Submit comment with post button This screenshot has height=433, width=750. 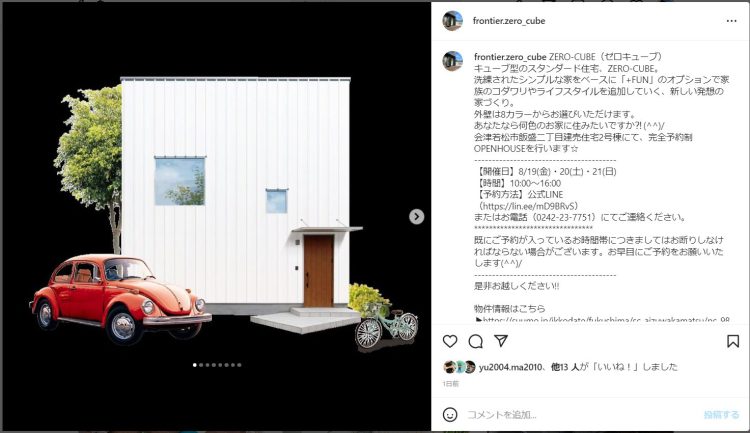pyautogui.click(x=721, y=415)
